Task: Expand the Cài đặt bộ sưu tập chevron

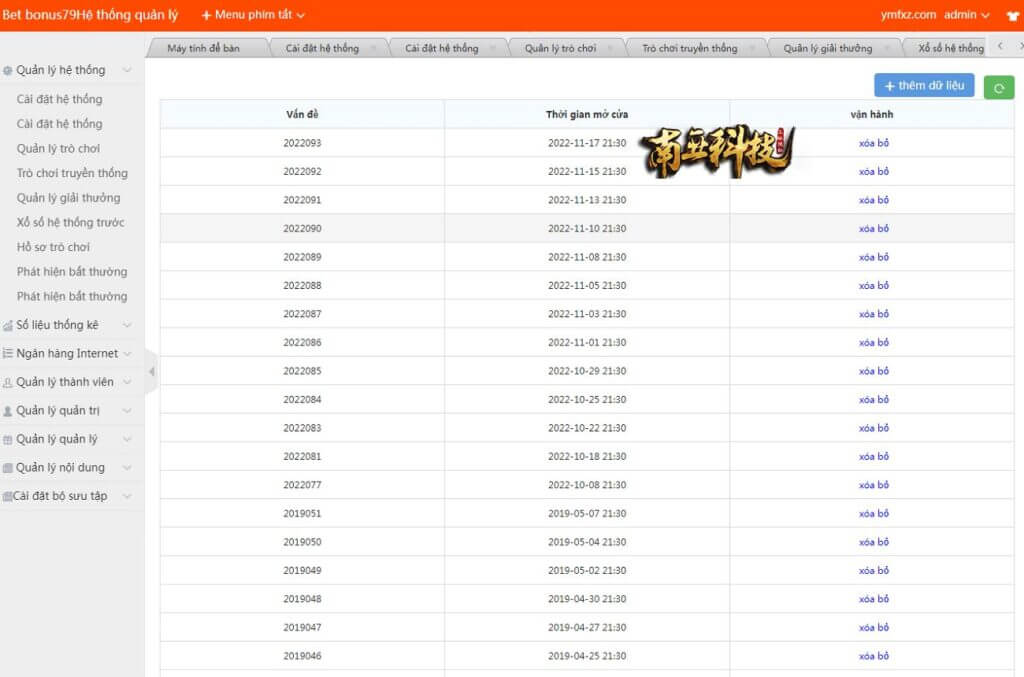Action: 127,496
